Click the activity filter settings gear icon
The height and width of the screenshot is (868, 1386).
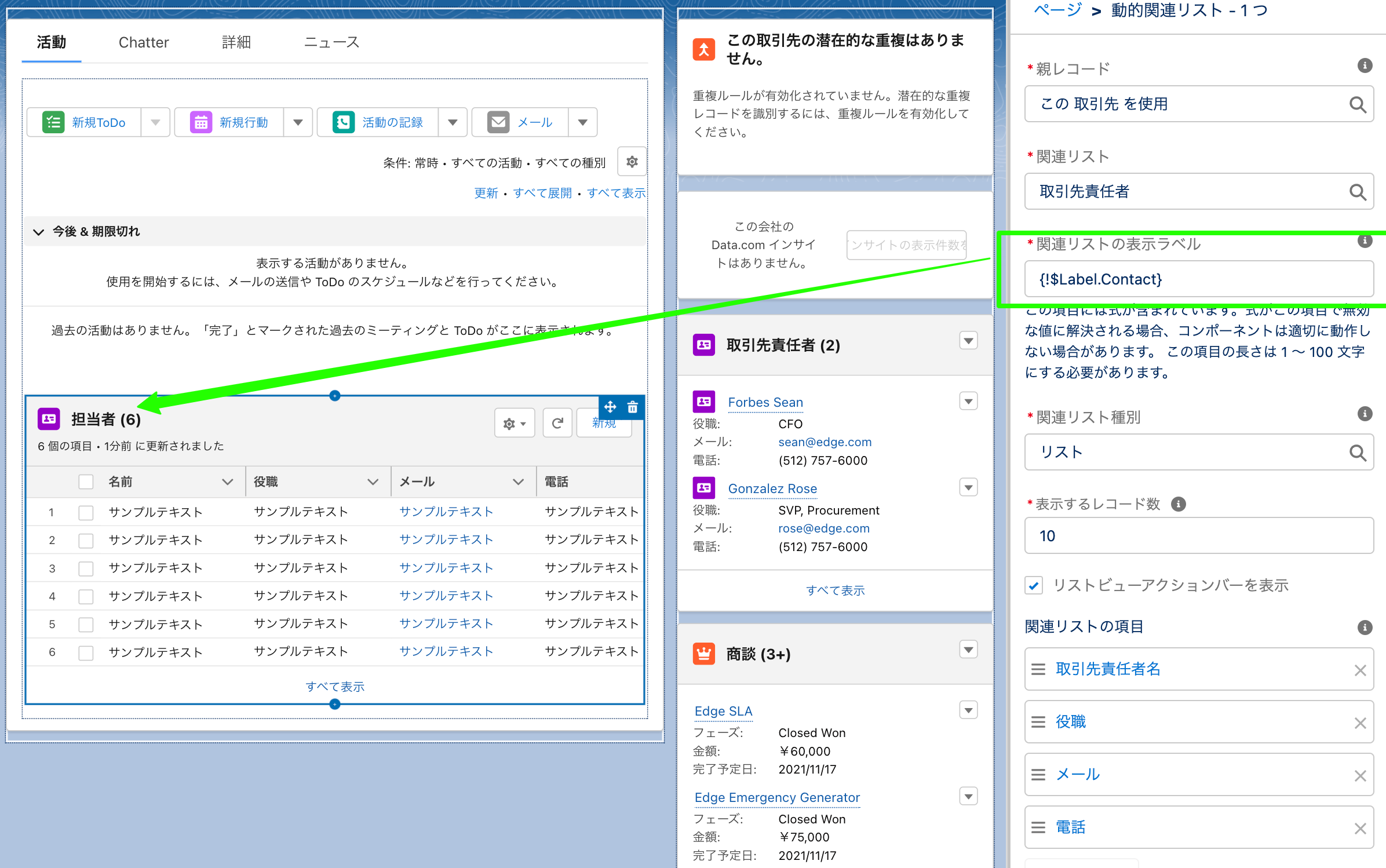[632, 162]
